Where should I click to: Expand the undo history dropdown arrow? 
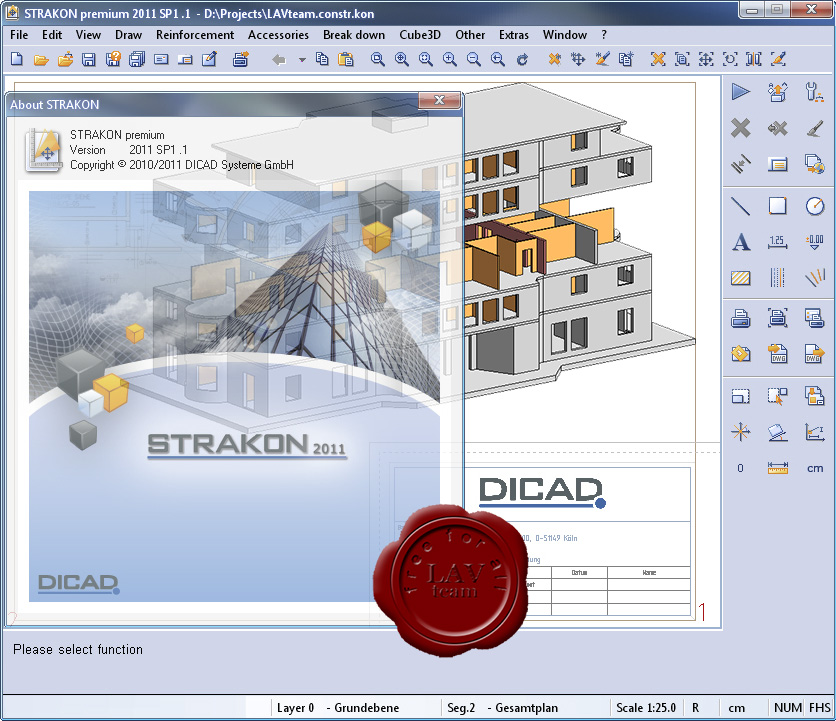click(301, 59)
